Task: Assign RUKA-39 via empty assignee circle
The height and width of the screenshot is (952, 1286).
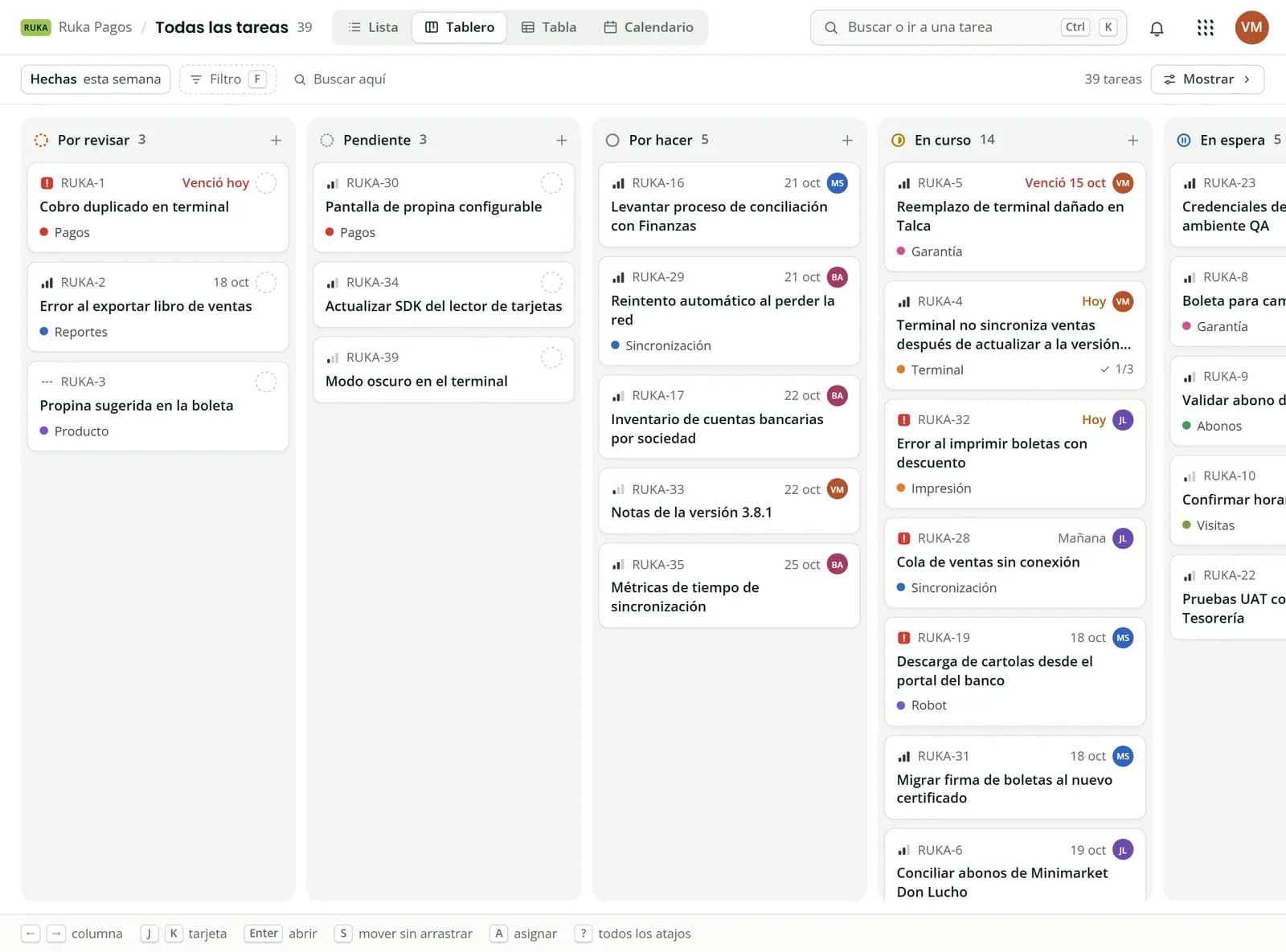Action: 551,358
